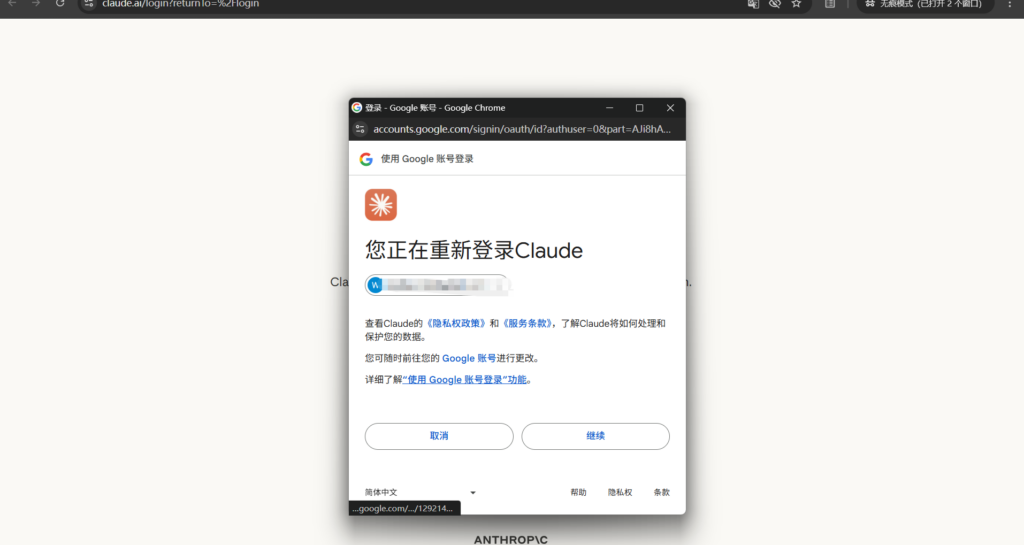
Task: Maximize the Google sign-in popup window
Action: [639, 108]
